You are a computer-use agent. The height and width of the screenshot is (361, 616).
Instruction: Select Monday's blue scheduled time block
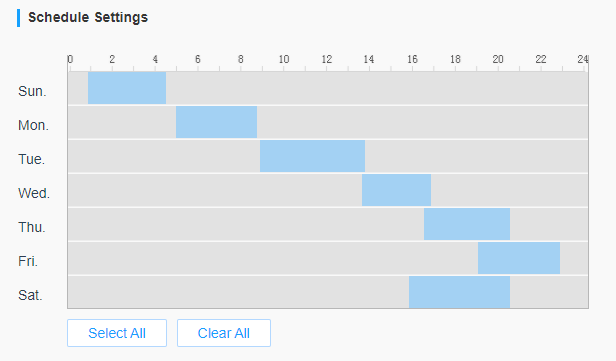(216, 122)
